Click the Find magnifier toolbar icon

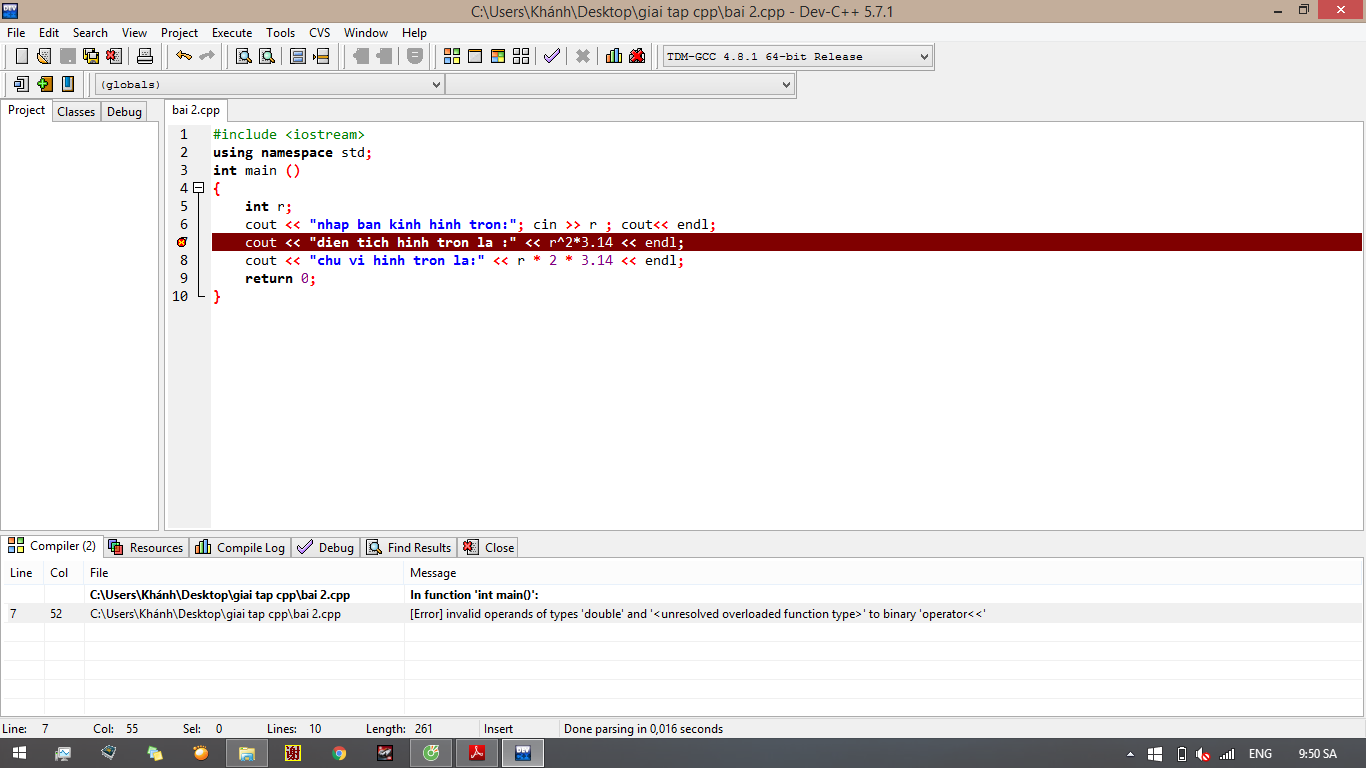tap(243, 56)
